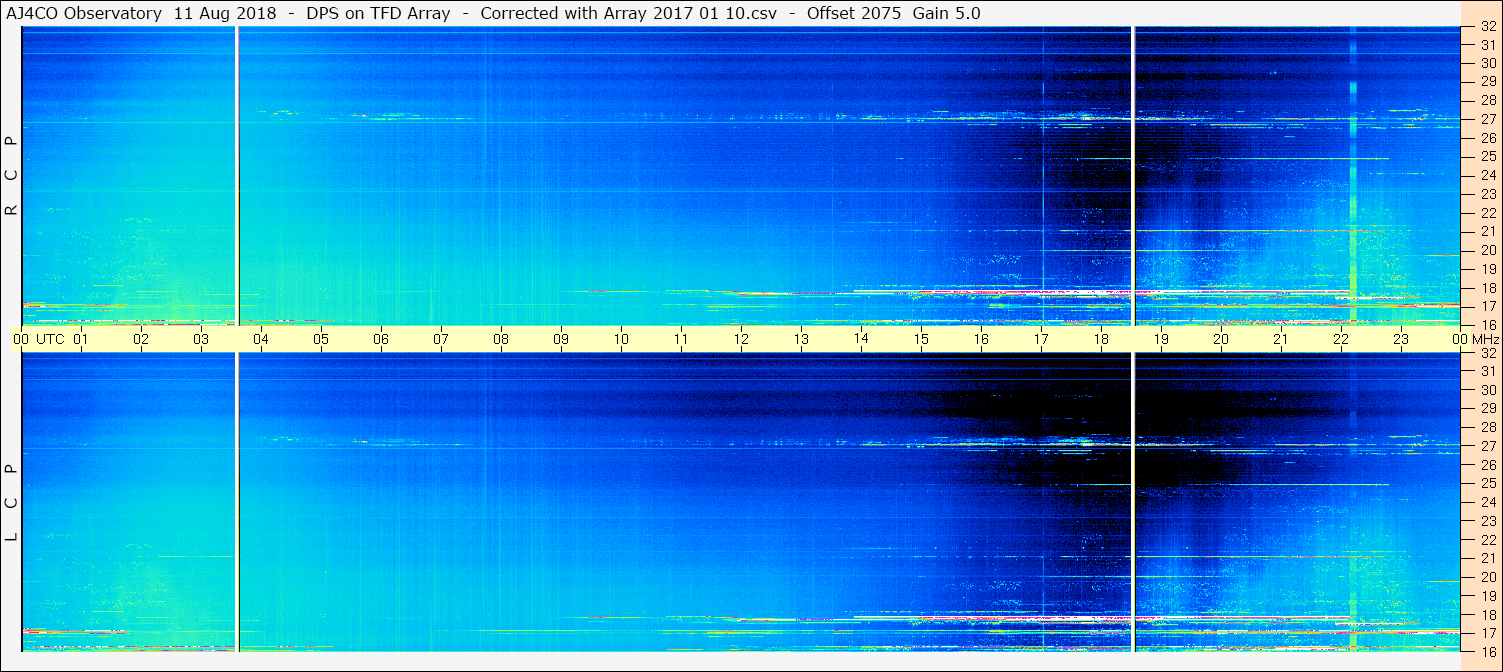Click the 32 MHz label beside the LCP panel

coord(1487,353)
